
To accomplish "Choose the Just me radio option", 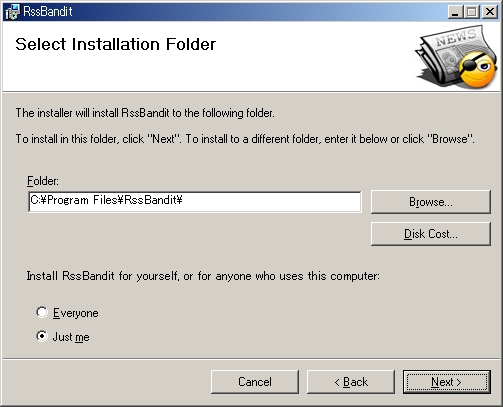I will point(42,336).
